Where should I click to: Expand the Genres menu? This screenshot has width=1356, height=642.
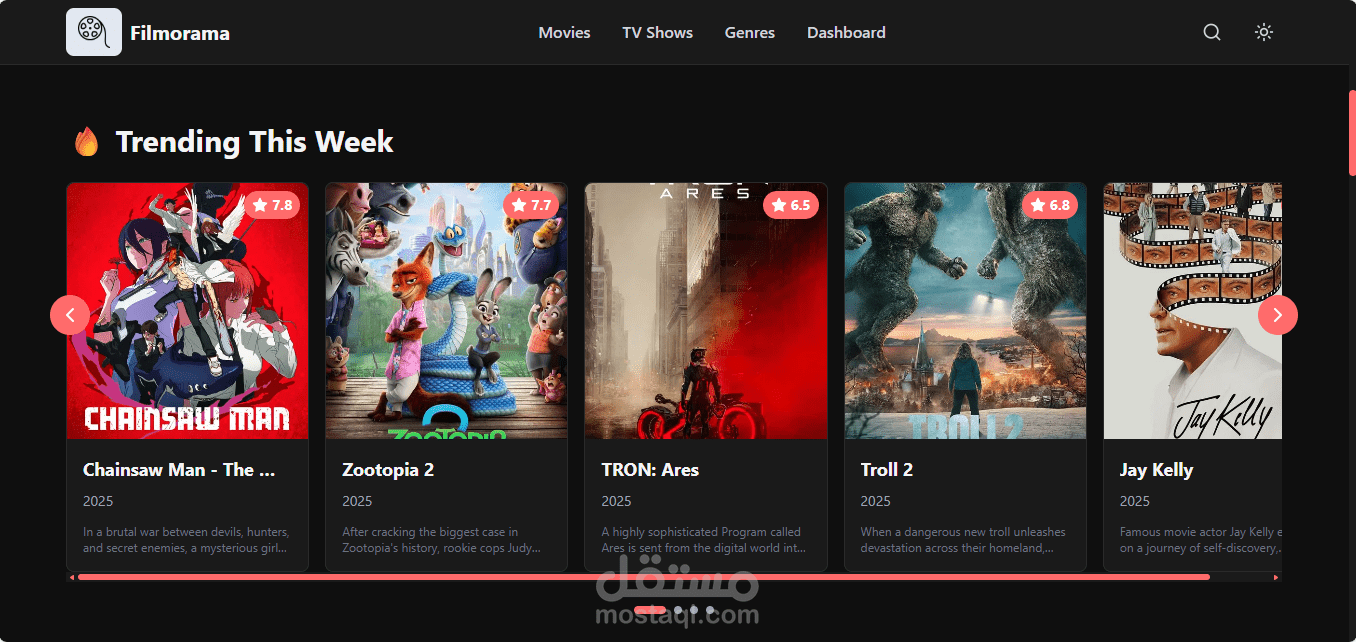(x=750, y=33)
